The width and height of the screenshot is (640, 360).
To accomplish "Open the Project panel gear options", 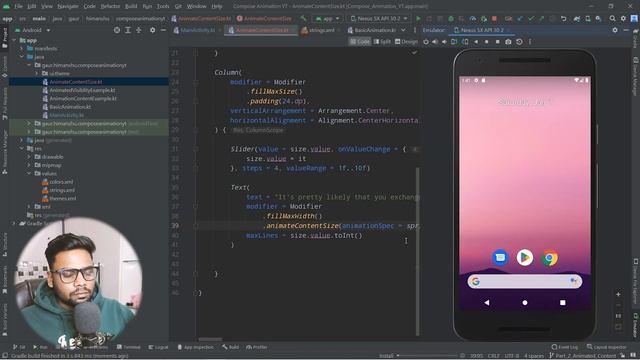I will point(152,30).
